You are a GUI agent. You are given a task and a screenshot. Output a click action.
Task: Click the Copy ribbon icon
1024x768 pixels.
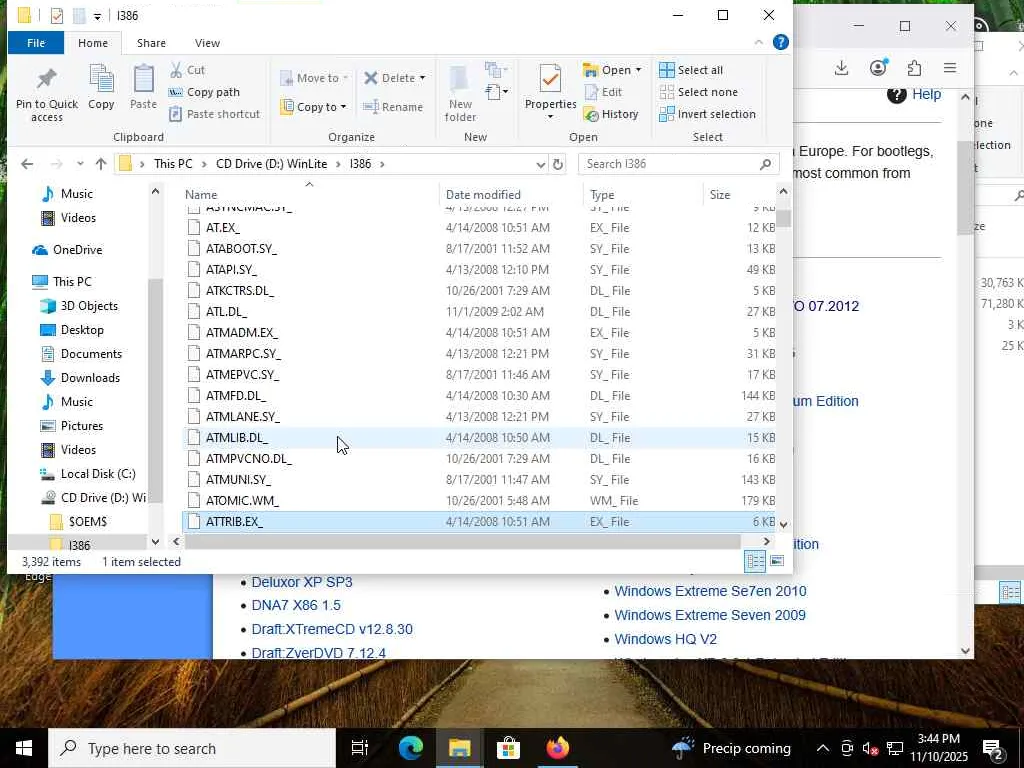point(101,88)
